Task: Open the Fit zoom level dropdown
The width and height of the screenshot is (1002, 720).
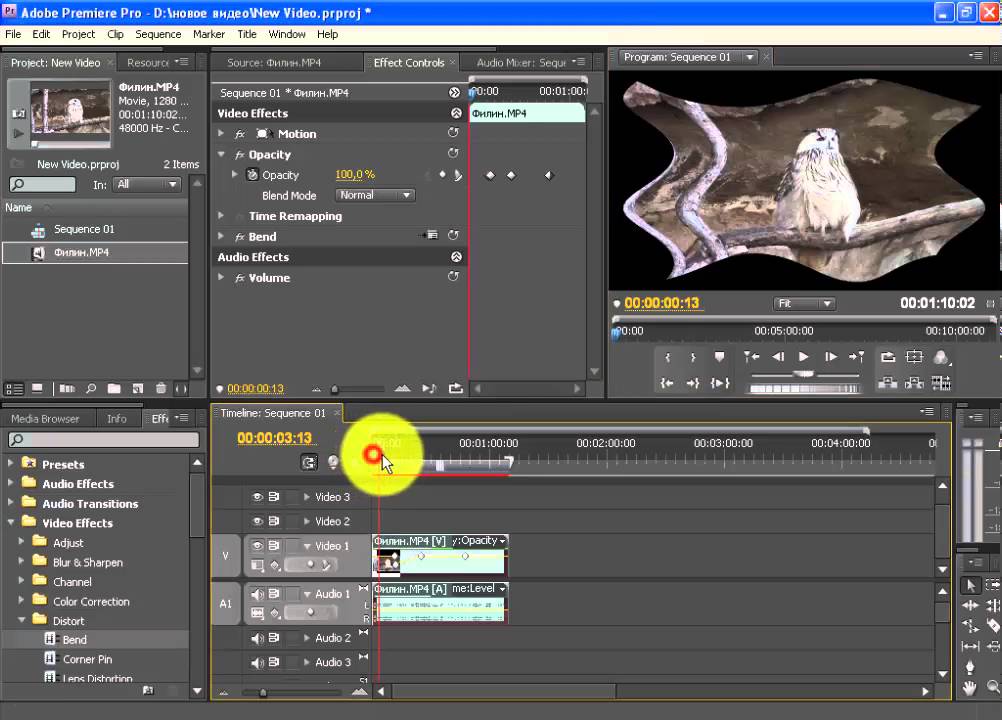Action: coord(805,303)
